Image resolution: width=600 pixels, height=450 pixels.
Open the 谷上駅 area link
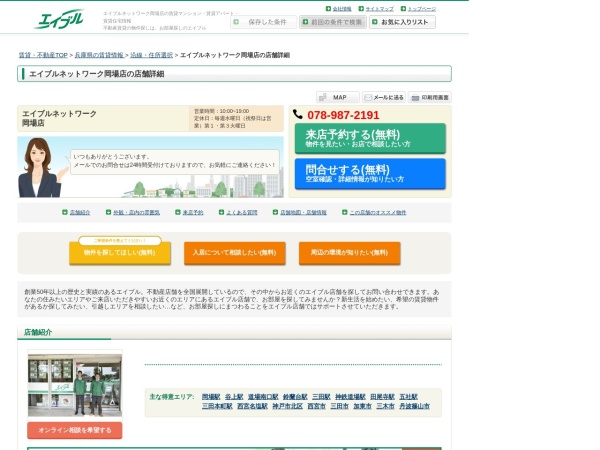234,397
